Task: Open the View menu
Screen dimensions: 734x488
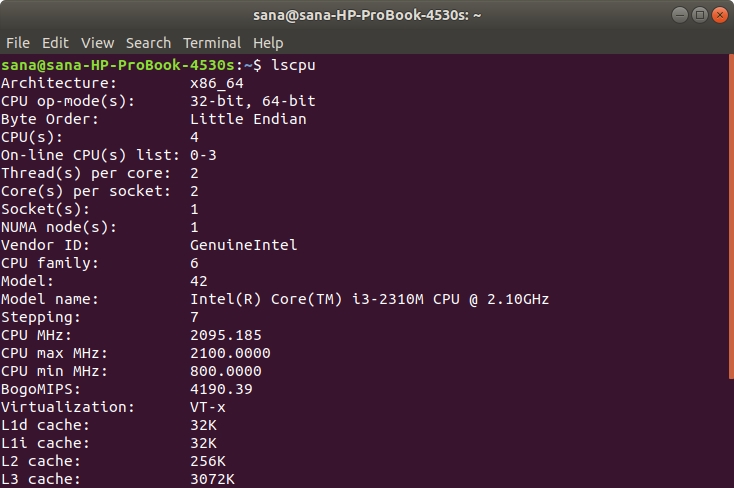Action: pyautogui.click(x=97, y=43)
